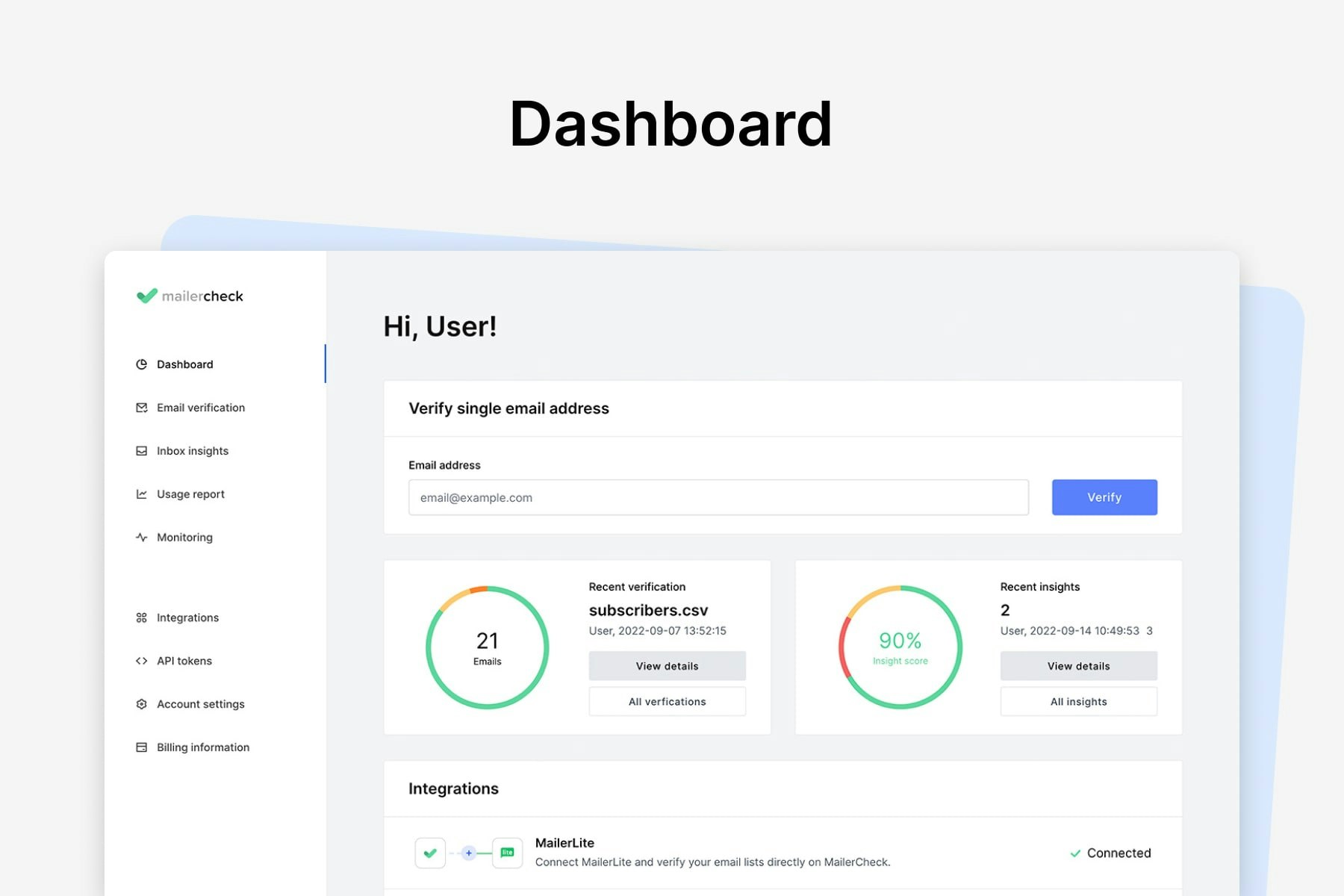Click the blue Verify button

pyautogui.click(x=1104, y=497)
